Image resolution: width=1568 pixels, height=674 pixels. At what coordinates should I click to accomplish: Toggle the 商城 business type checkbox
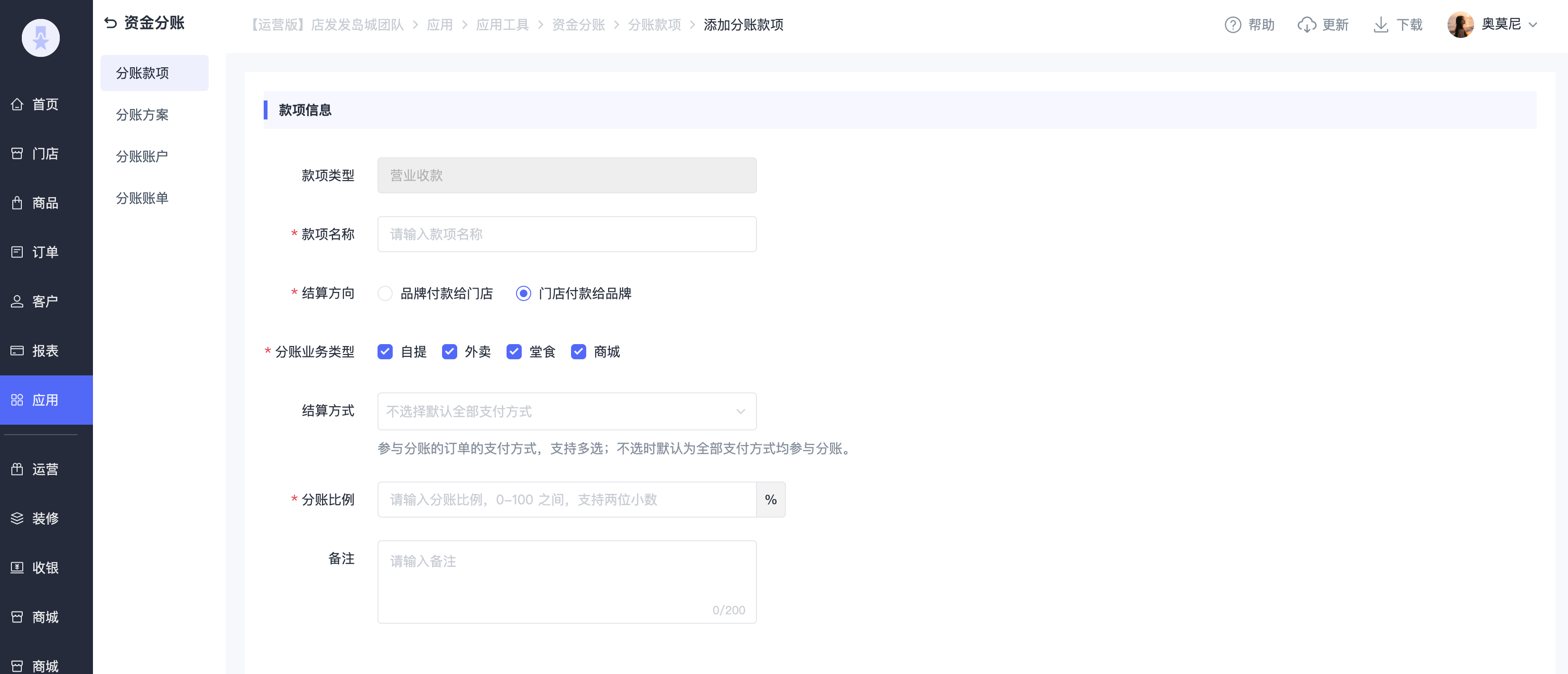pos(578,352)
